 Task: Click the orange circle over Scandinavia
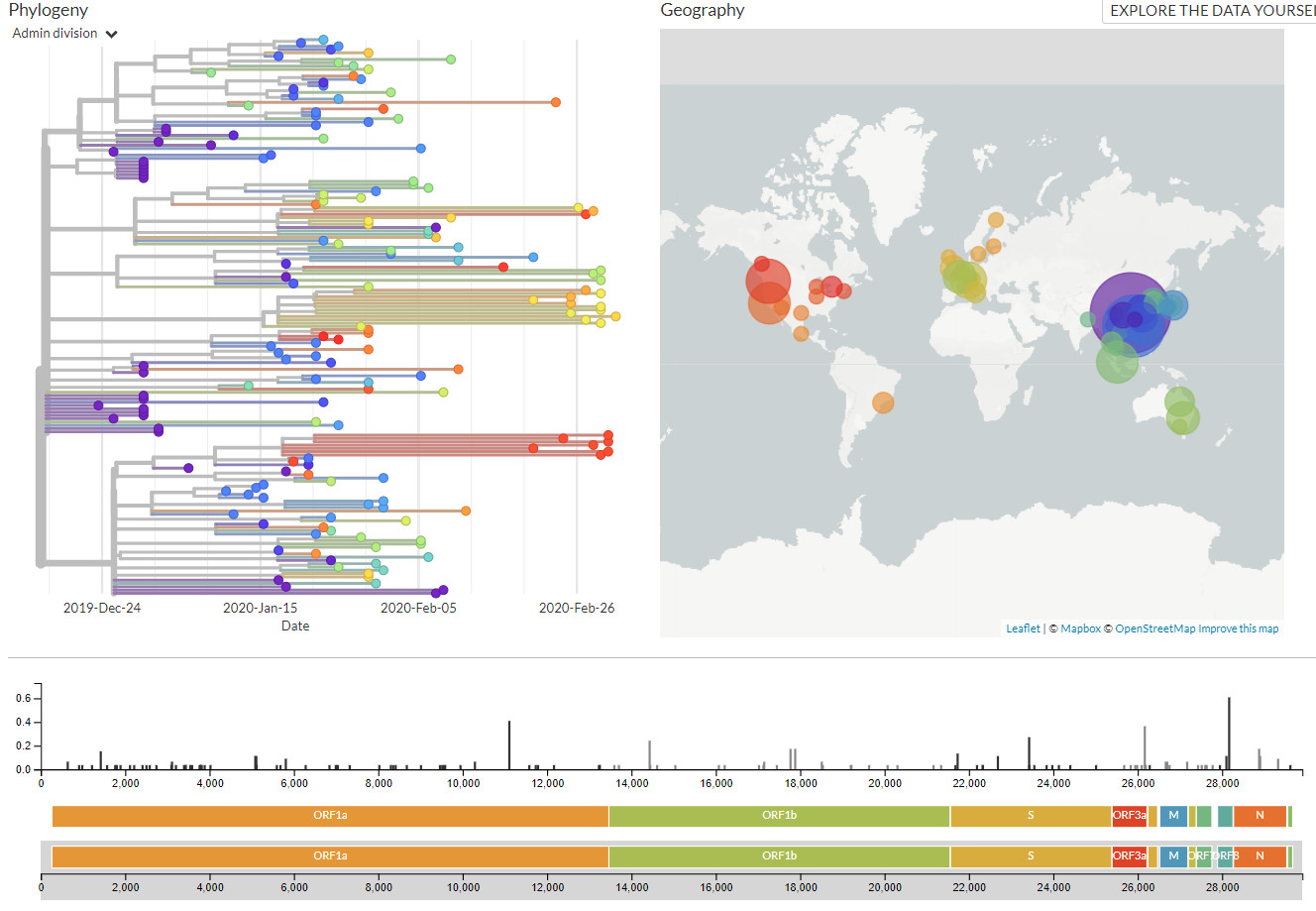coord(995,220)
